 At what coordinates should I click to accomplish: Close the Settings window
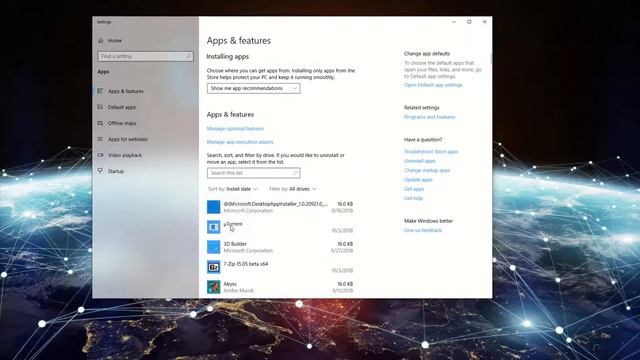[x=484, y=22]
